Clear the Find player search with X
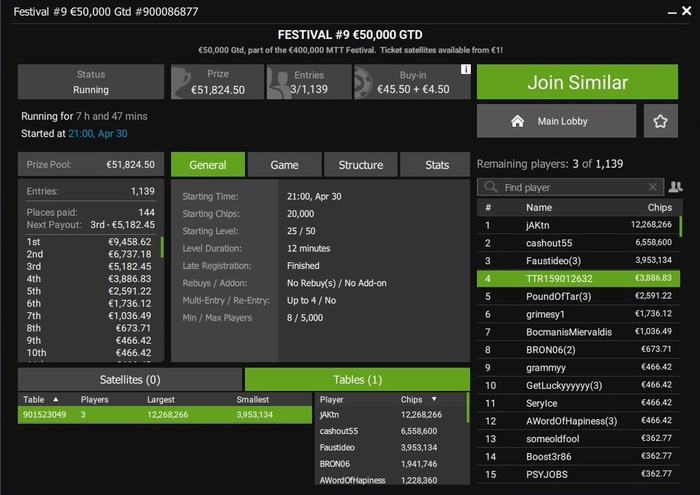700x495 pixels. pyautogui.click(x=652, y=187)
